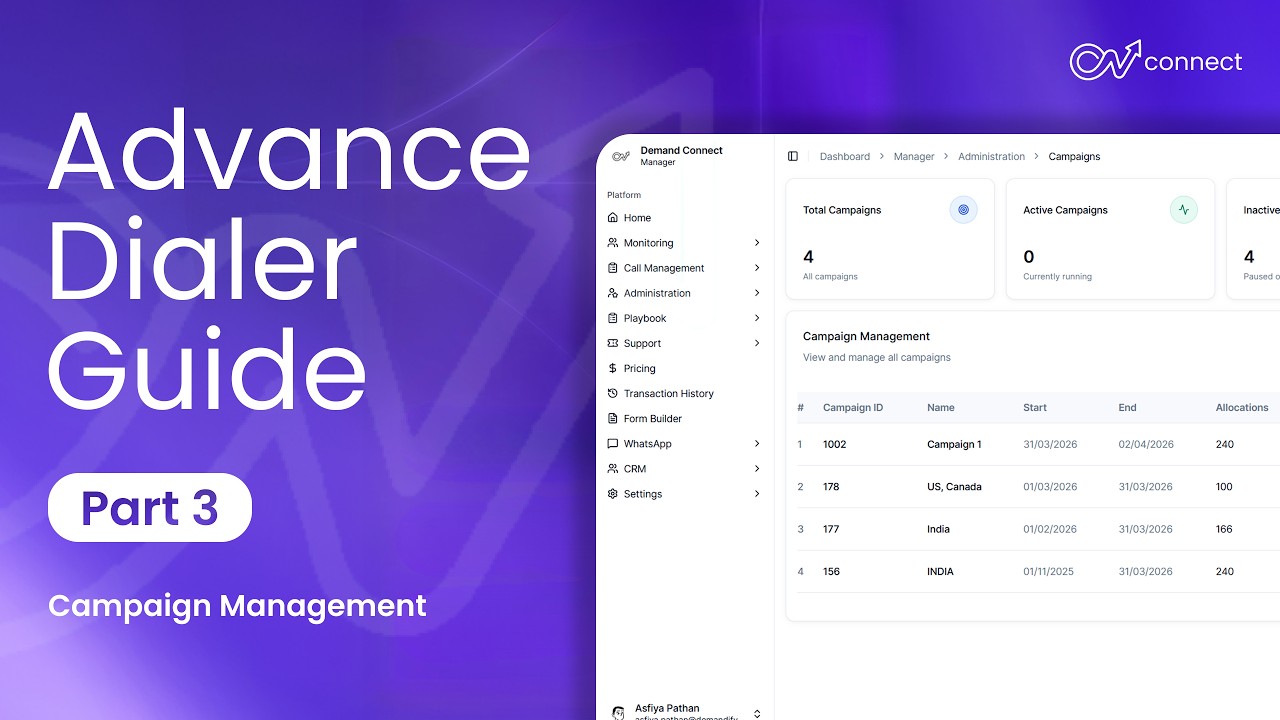This screenshot has width=1280, height=720.
Task: Expand the Support chevron
Action: pyautogui.click(x=757, y=343)
